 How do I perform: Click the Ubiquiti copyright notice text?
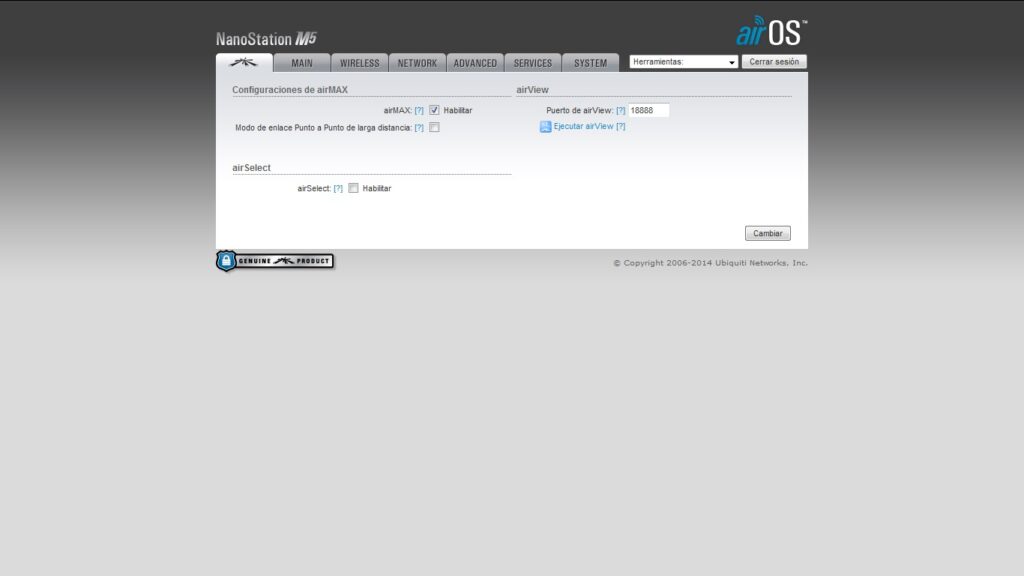coord(710,263)
